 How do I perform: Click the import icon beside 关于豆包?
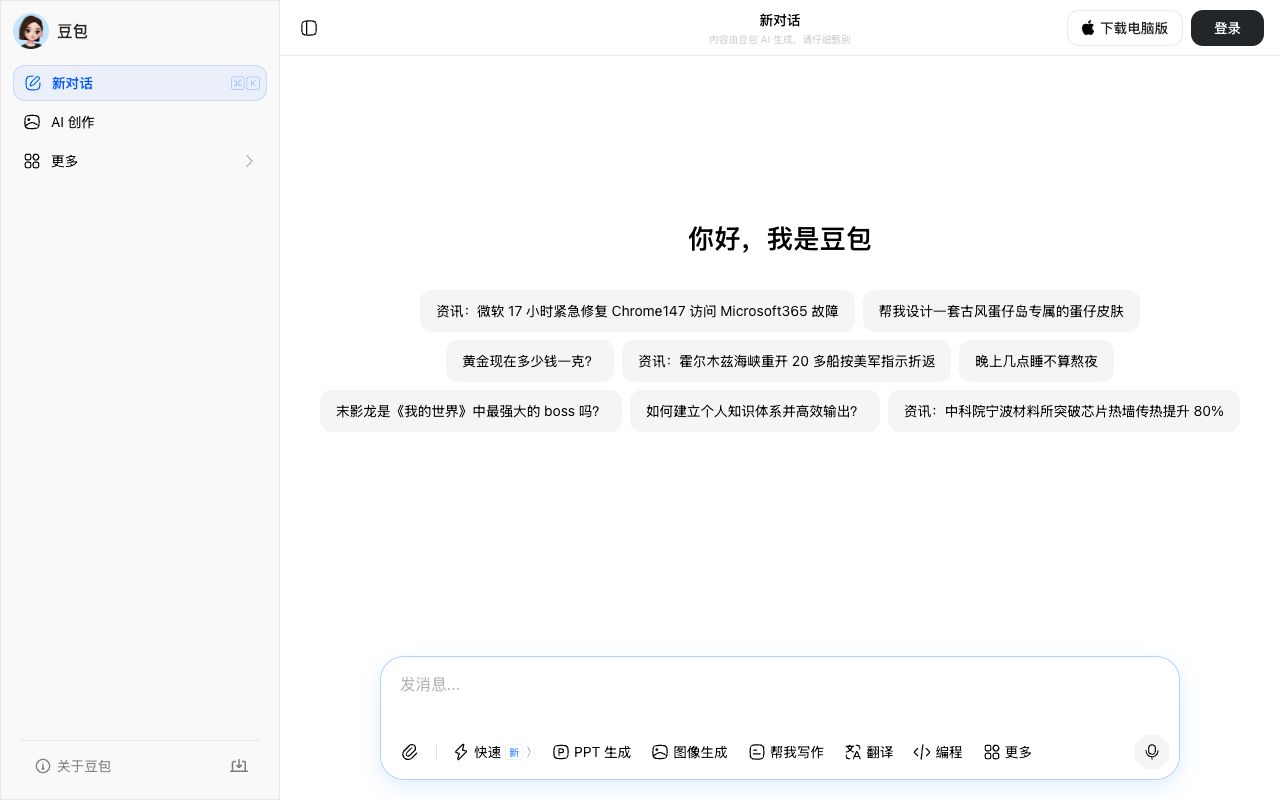pos(239,766)
